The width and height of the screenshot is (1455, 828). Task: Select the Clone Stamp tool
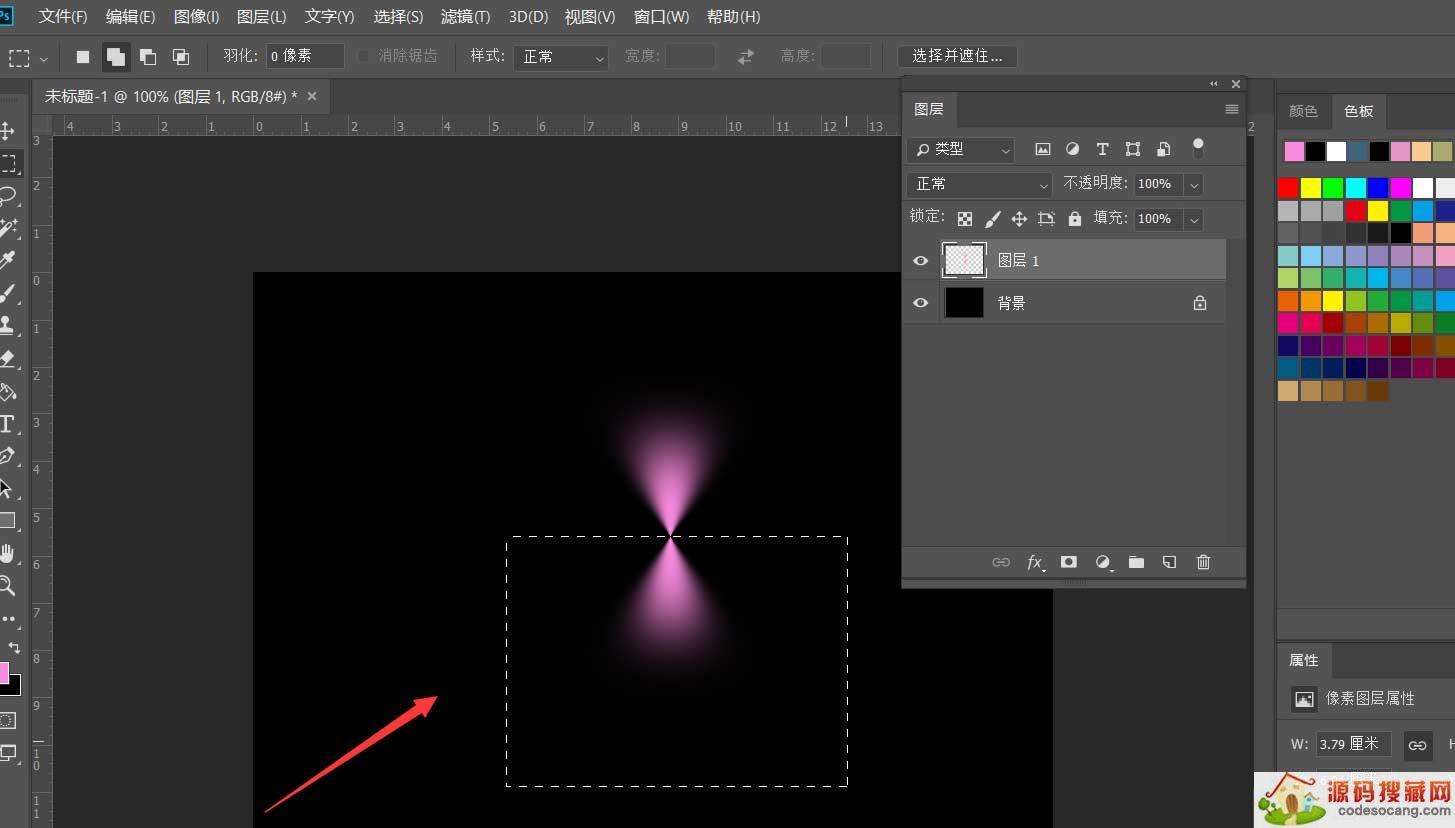click(8, 325)
